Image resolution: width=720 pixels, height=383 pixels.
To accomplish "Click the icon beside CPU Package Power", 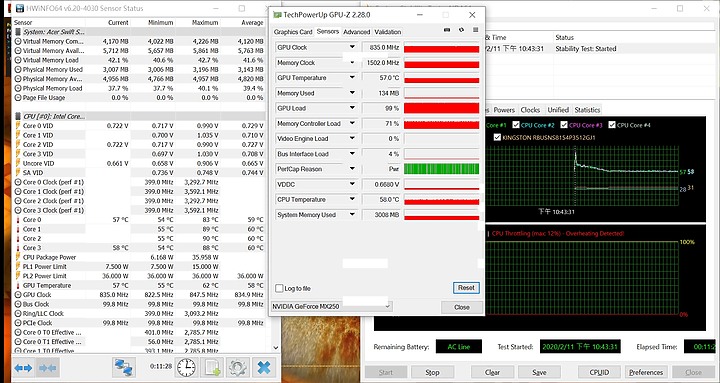I will point(18,257).
